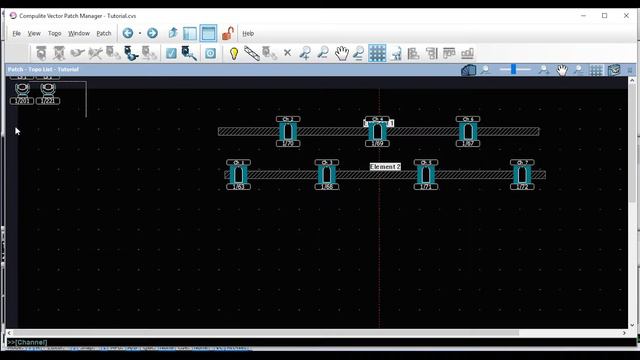Click the zoom slider handle in panel header
The height and width of the screenshot is (360, 640).
pyautogui.click(x=513, y=69)
